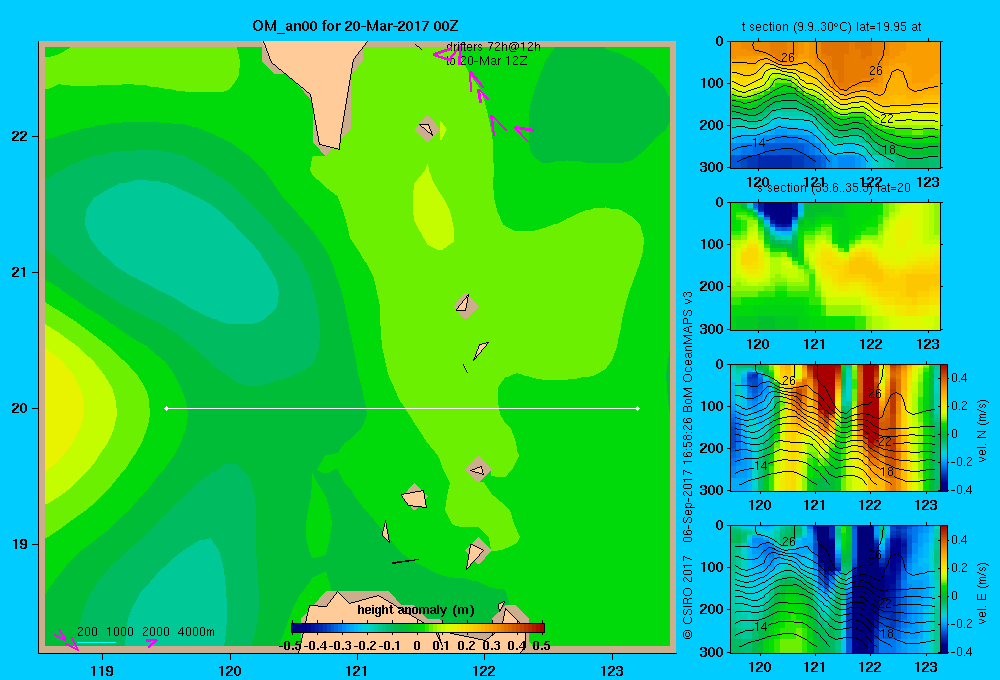The width and height of the screenshot is (1000, 680).
Task: Click the depth 100 label of temperature section
Action: pyautogui.click(x=711, y=83)
